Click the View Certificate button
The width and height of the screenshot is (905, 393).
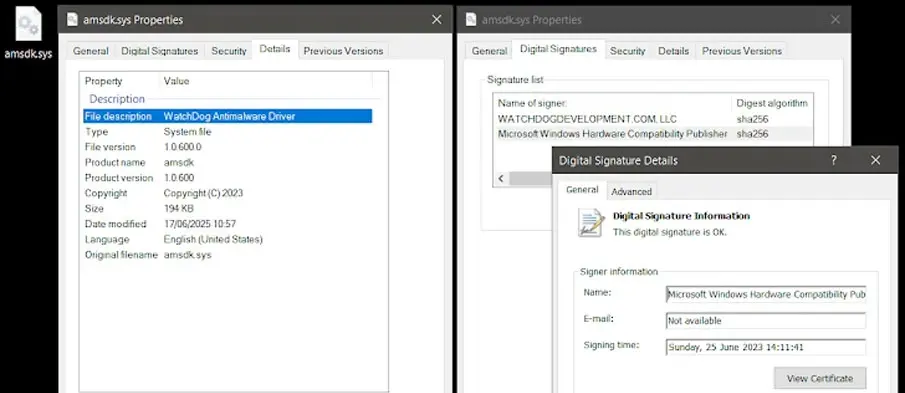[x=820, y=379]
